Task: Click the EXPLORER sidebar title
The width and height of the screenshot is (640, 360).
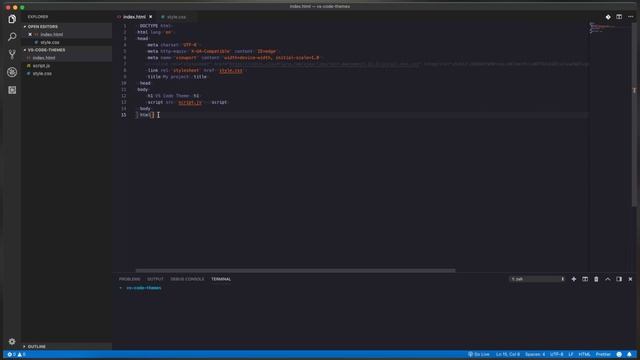Action: (38, 17)
